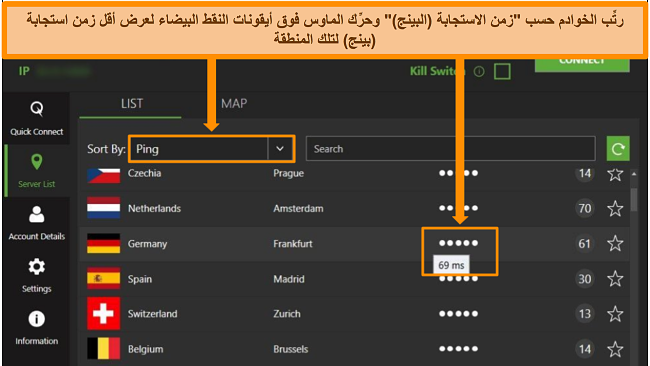Favorite the Switzerland Zurich server
The image size is (650, 366).
pos(615,314)
